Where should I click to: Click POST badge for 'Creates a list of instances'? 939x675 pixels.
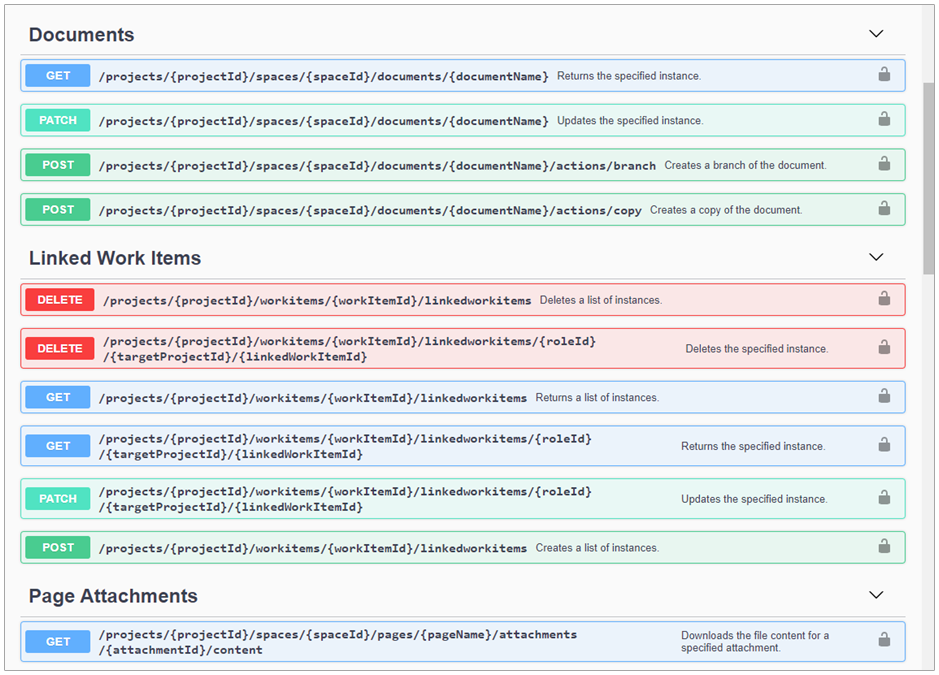coord(58,547)
